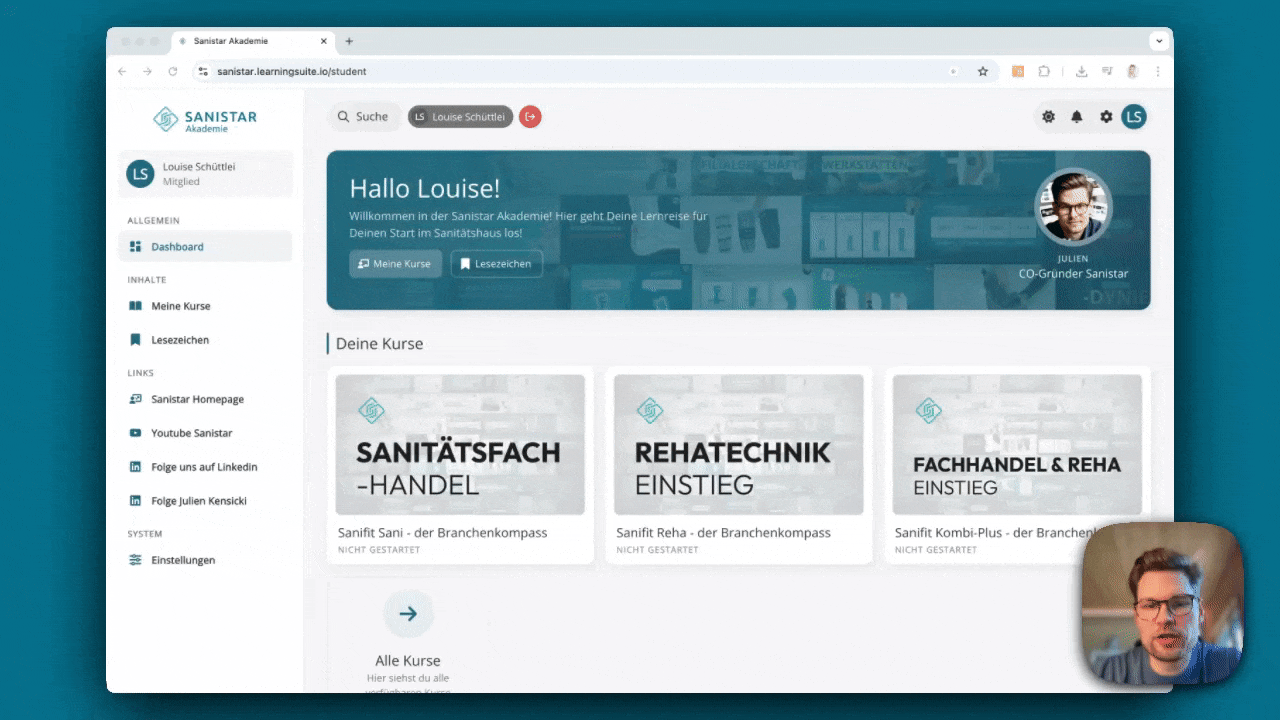
Task: Open the search field 'Suche'
Action: tap(364, 117)
